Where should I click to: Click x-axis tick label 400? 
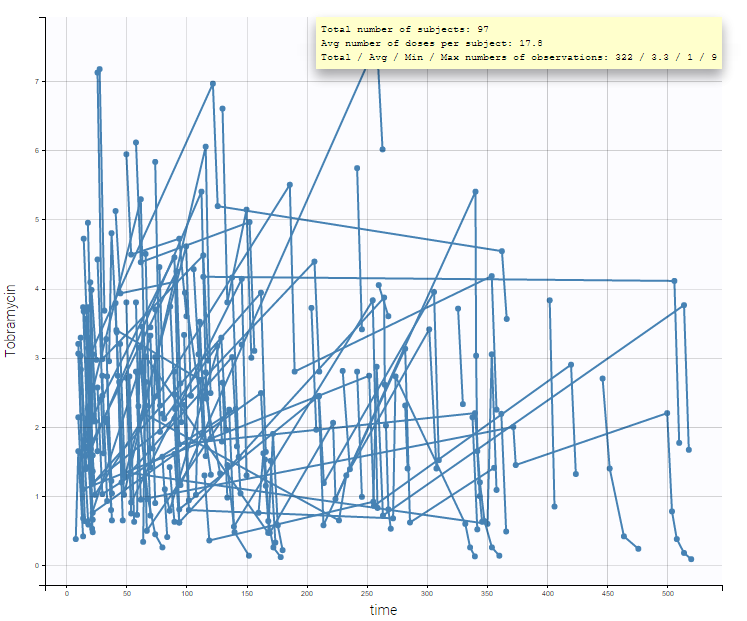click(x=547, y=594)
